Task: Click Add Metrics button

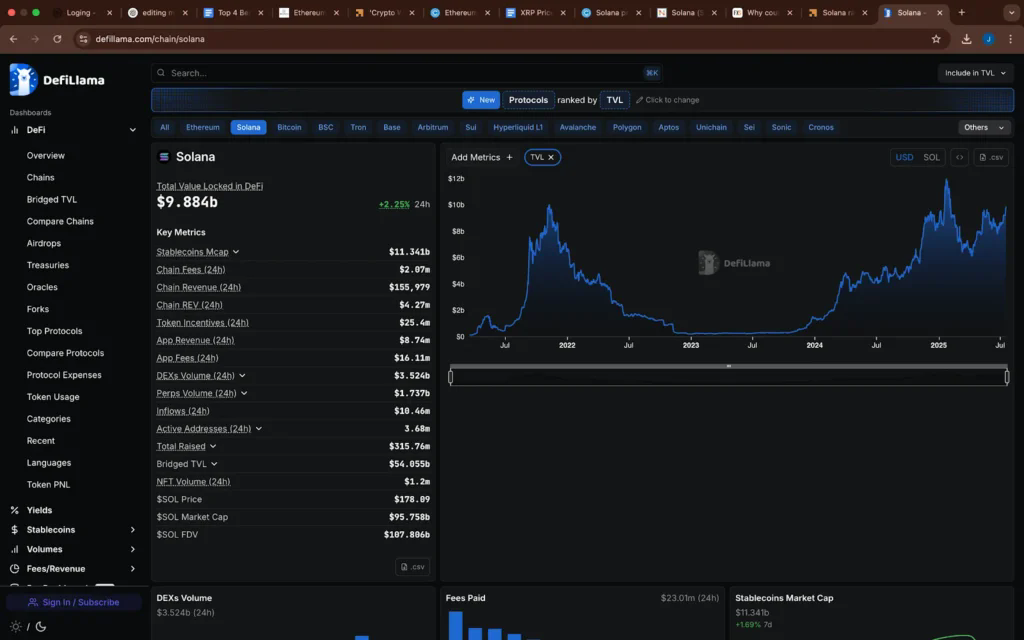Action: click(x=481, y=157)
